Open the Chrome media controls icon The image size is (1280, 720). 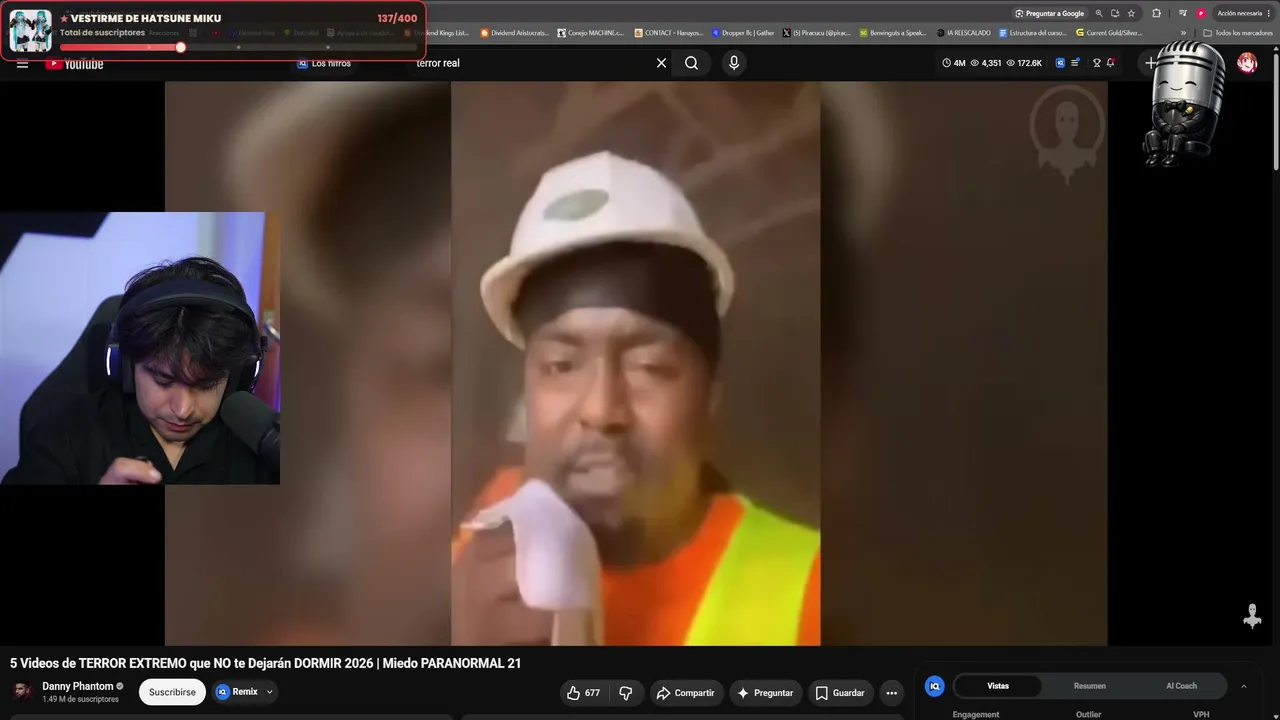[1182, 13]
